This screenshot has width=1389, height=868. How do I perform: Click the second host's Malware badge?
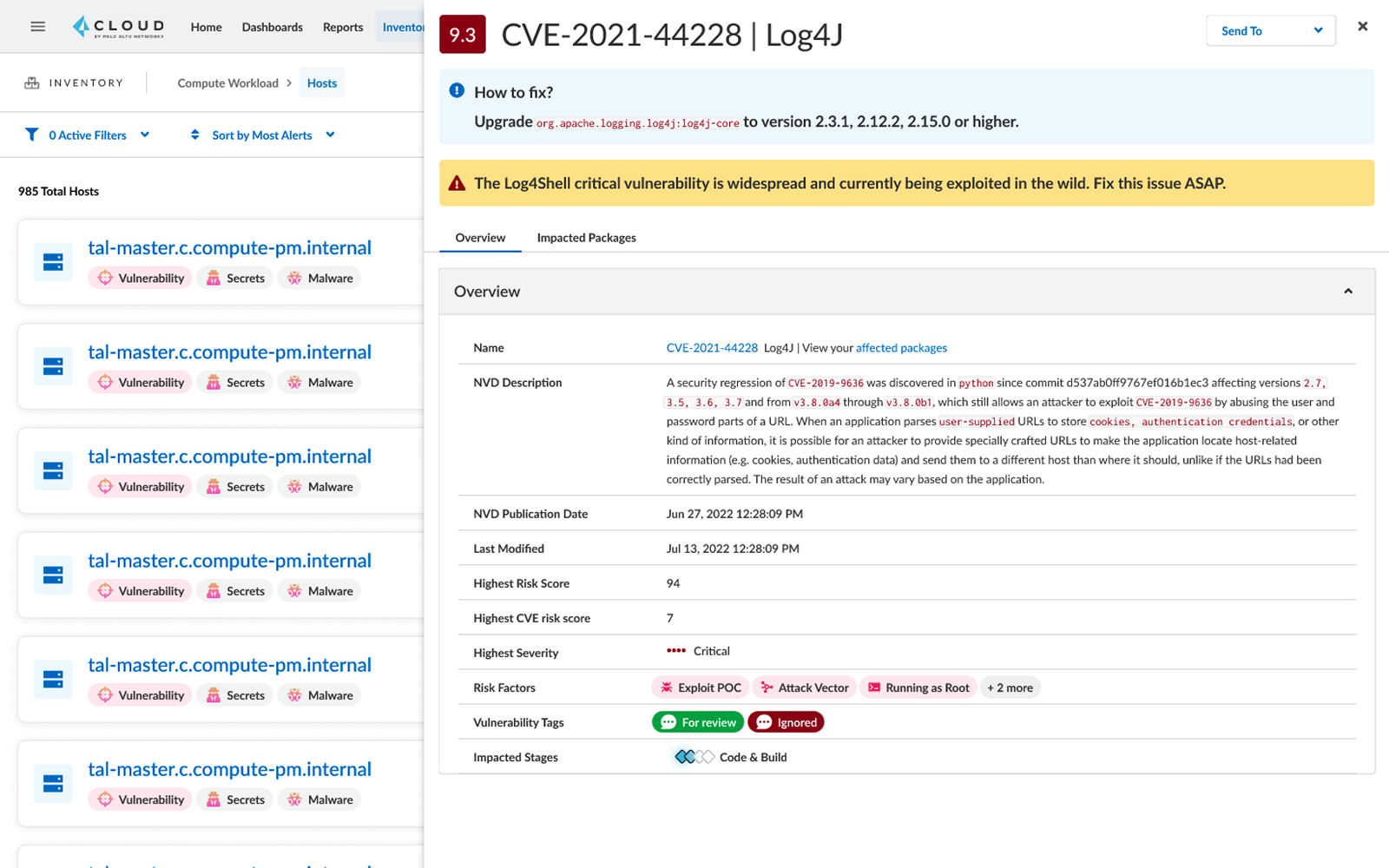pos(319,382)
